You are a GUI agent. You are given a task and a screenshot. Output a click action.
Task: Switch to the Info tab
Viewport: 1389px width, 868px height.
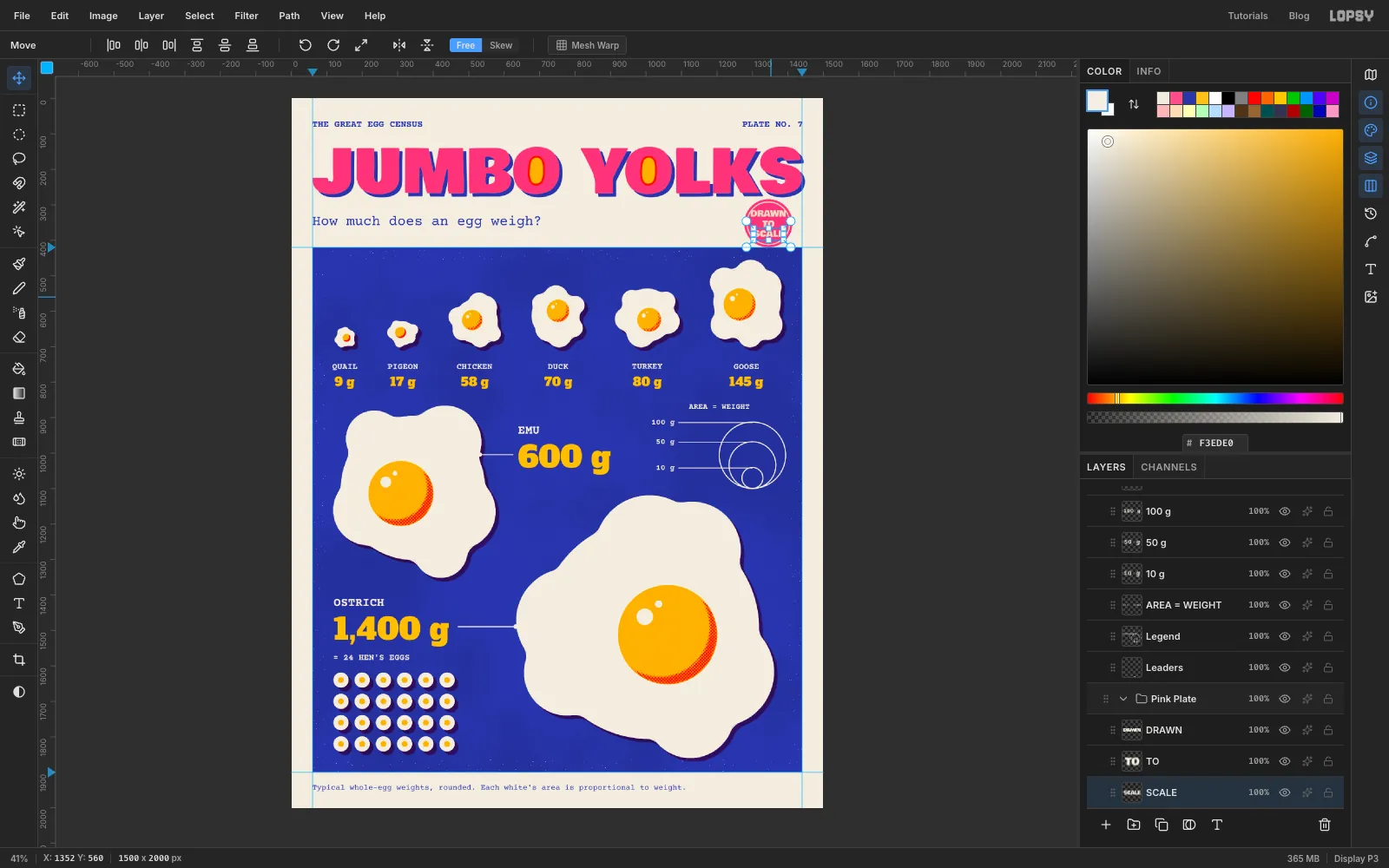[1149, 71]
